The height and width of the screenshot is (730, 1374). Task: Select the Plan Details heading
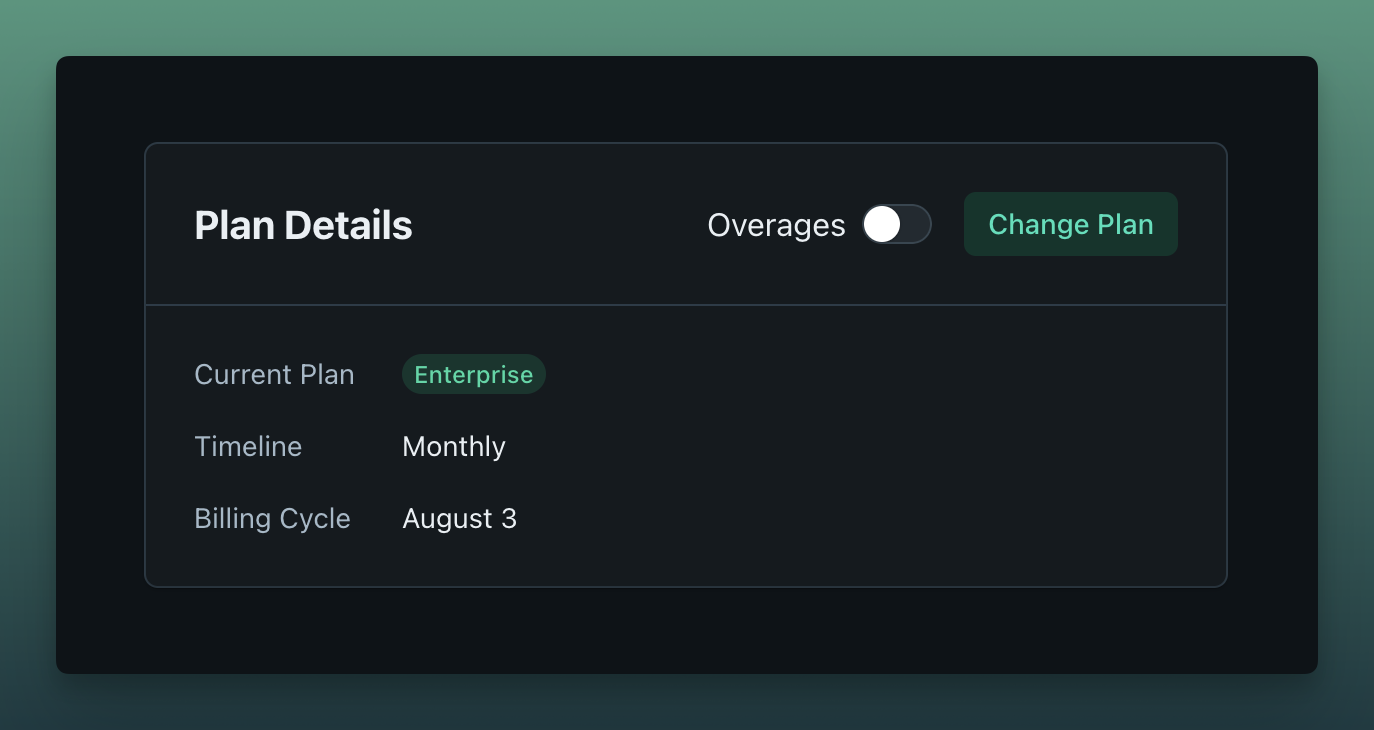coord(303,226)
